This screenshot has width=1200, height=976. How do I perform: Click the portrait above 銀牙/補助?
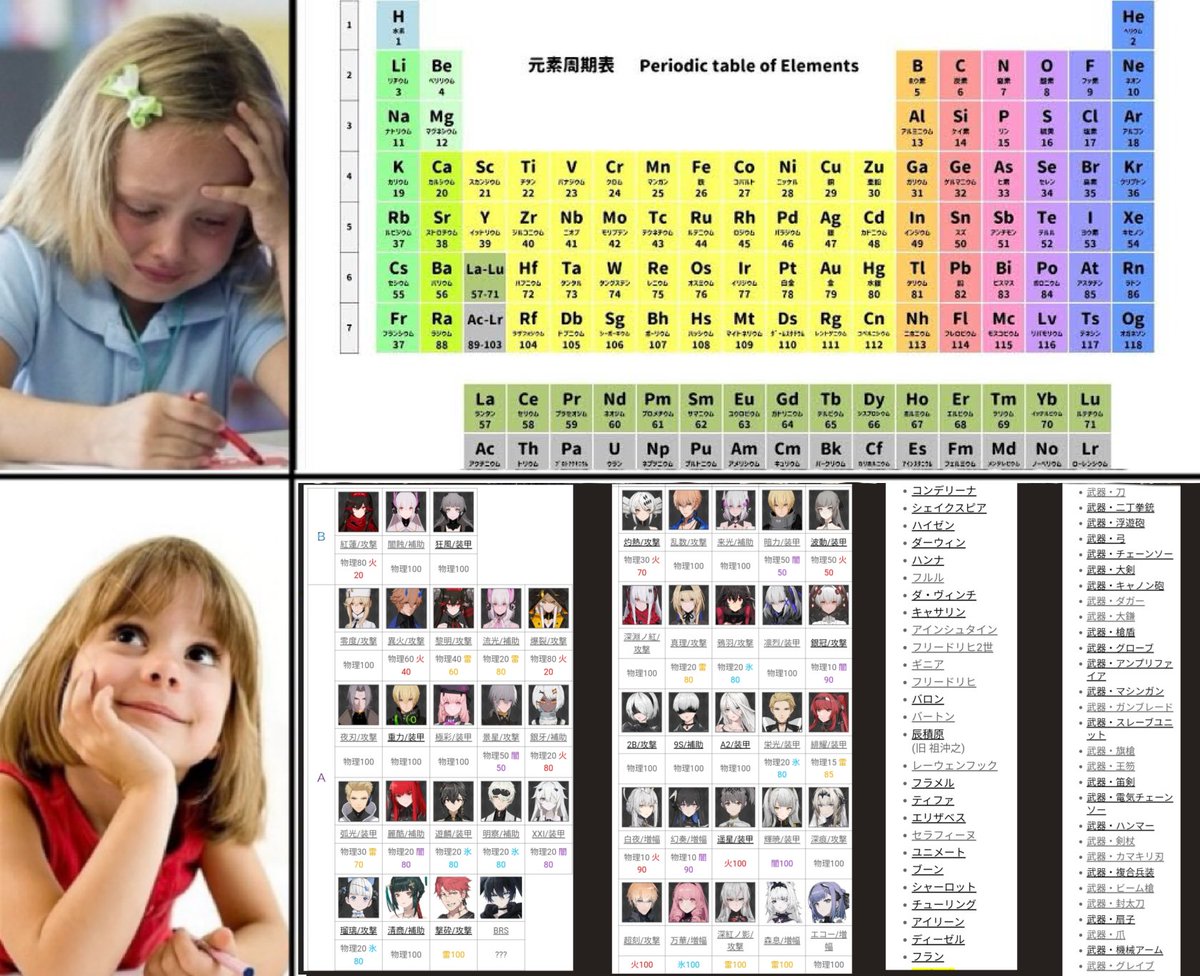coord(549,704)
